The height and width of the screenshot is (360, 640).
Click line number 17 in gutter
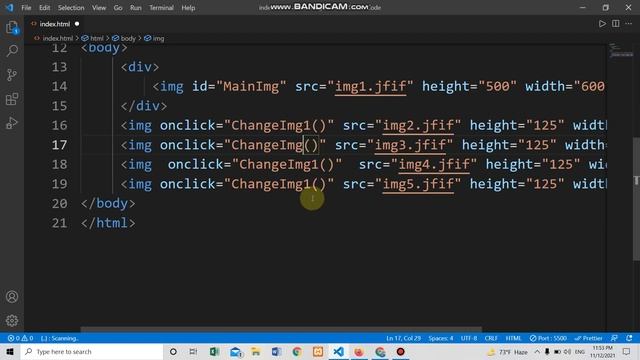tap(59, 145)
